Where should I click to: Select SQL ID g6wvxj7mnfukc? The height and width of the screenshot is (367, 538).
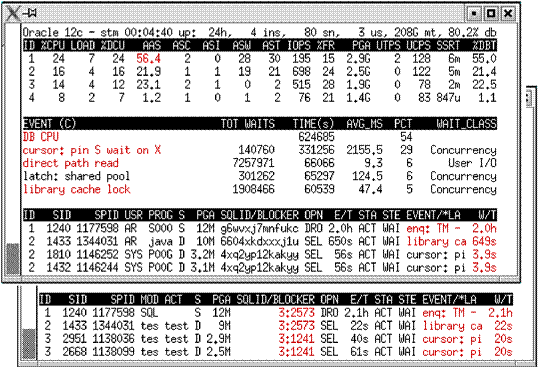click(259, 228)
